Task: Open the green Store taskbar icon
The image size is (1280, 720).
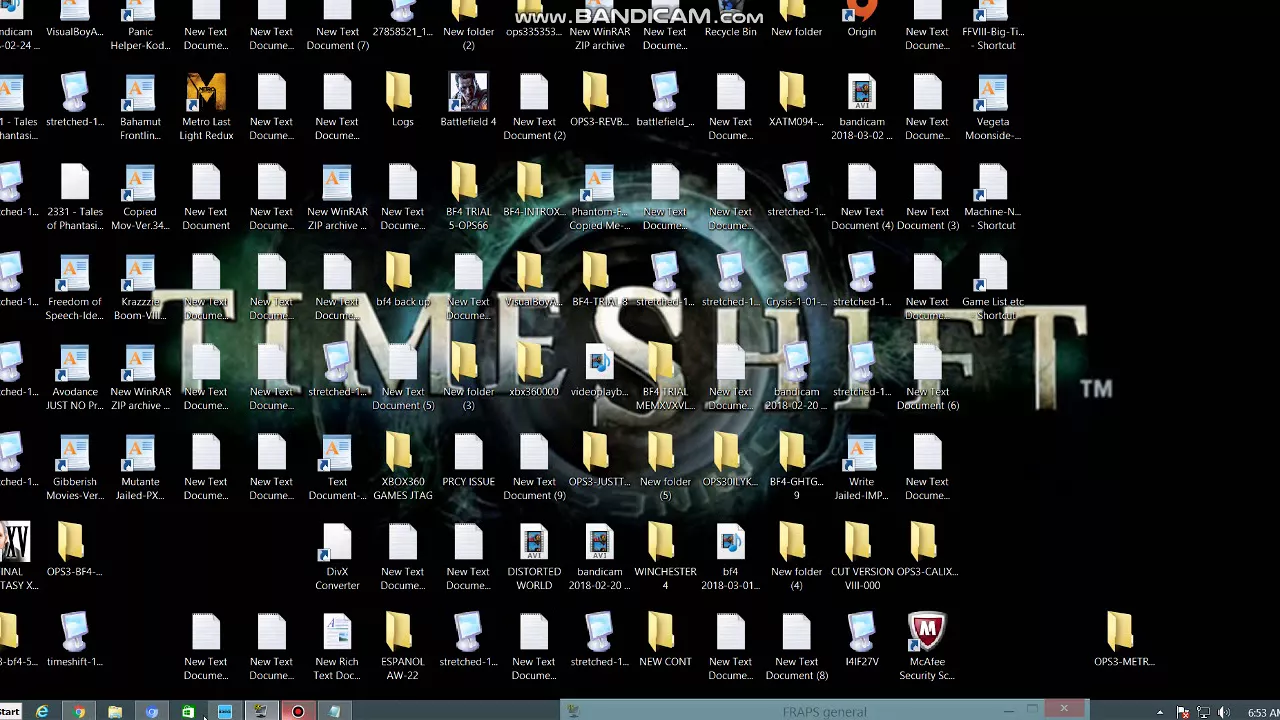Action: (x=188, y=711)
